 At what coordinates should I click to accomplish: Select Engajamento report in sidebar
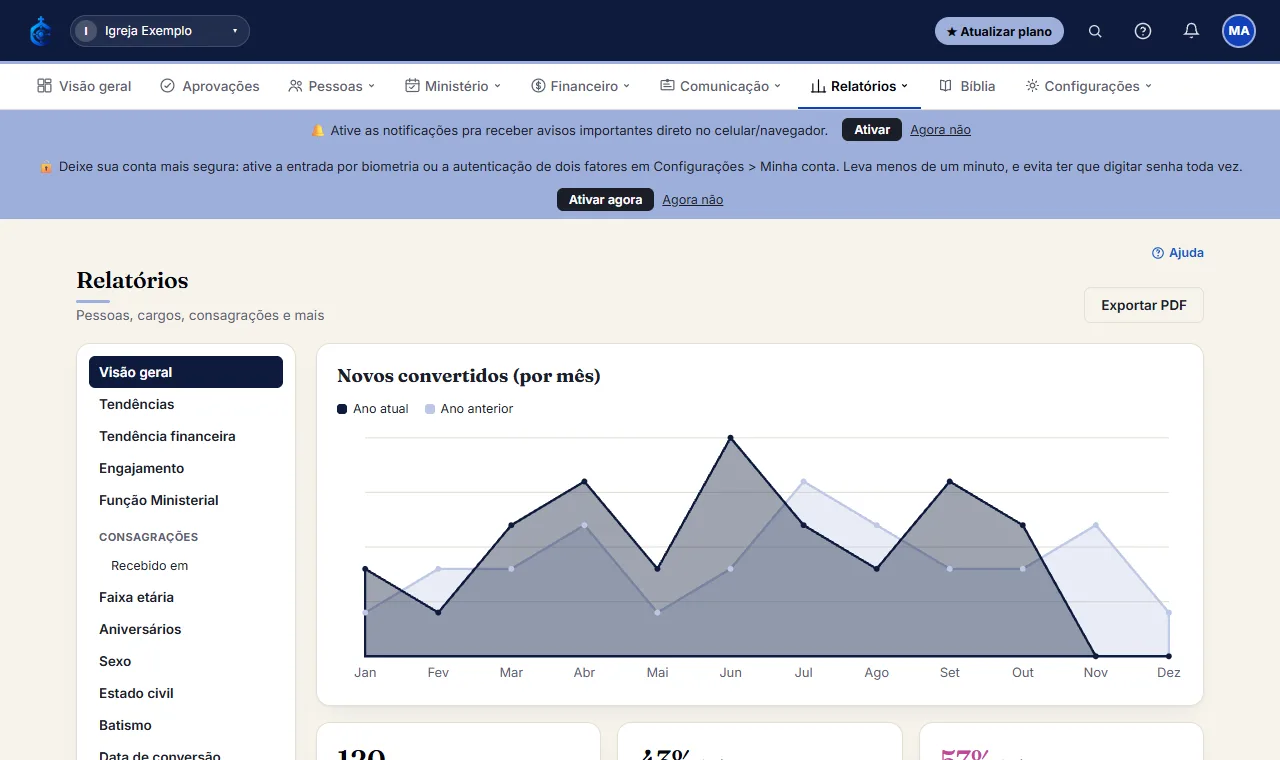[x=186, y=468]
